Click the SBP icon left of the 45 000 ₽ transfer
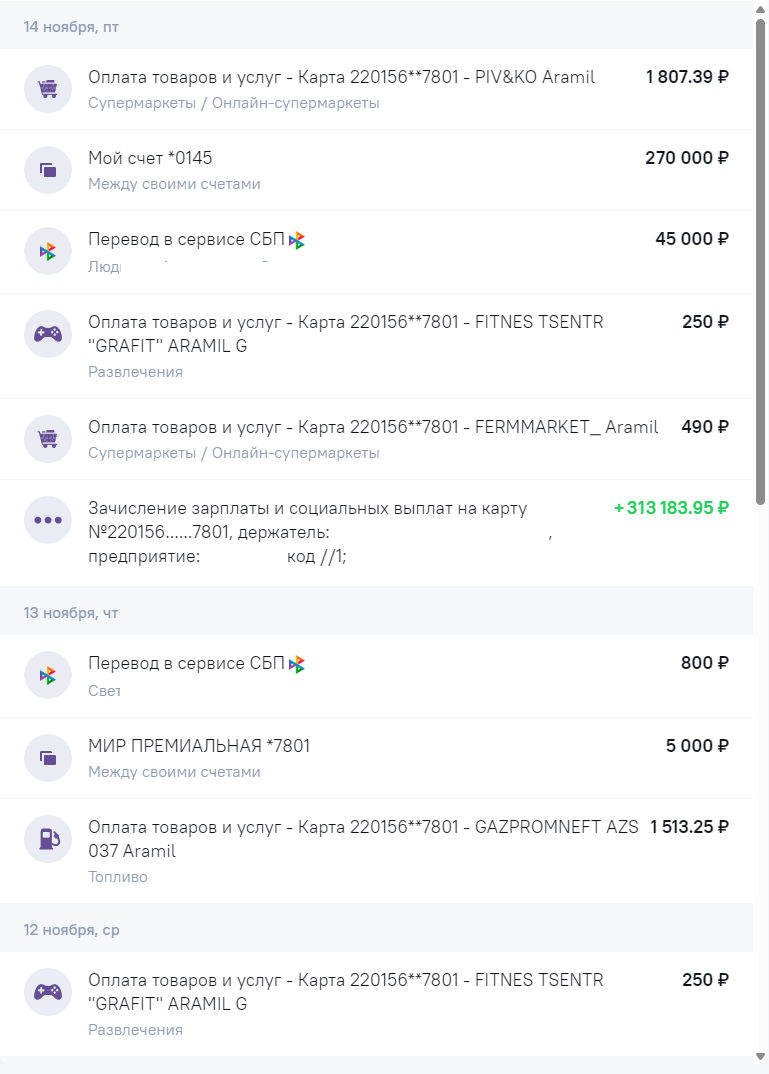This screenshot has width=769, height=1074. [x=48, y=252]
